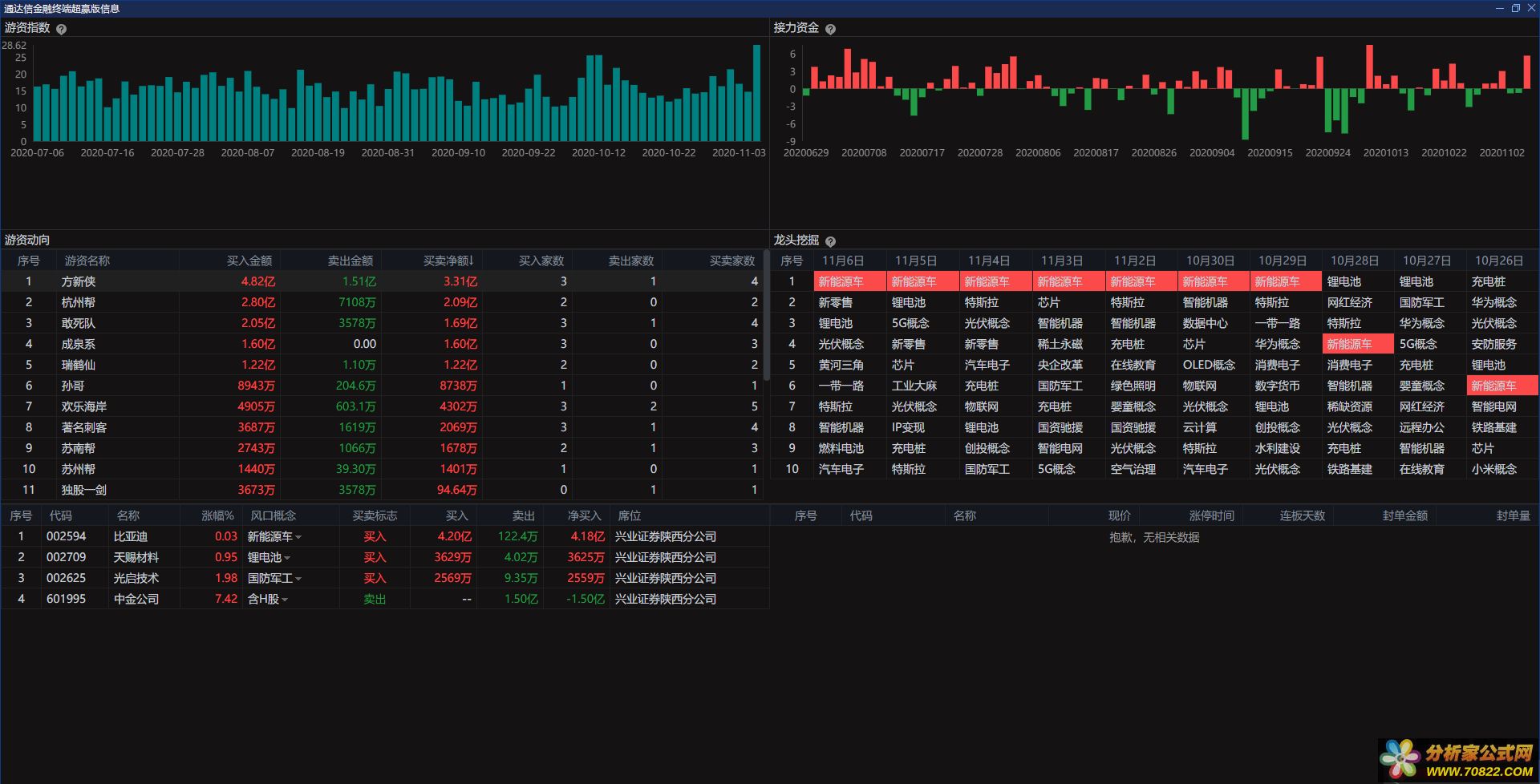Click help icon beside 接力资金 title

(x=830, y=29)
